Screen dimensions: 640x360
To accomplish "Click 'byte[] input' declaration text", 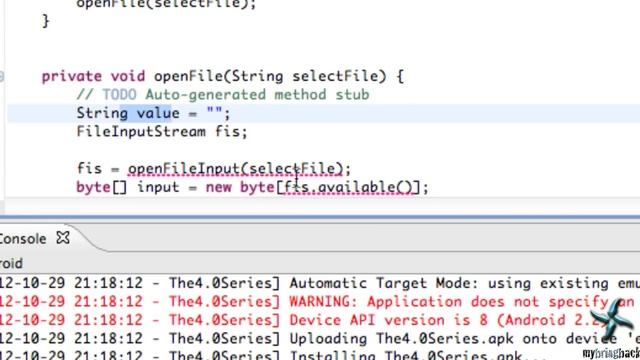I will [x=128, y=187].
